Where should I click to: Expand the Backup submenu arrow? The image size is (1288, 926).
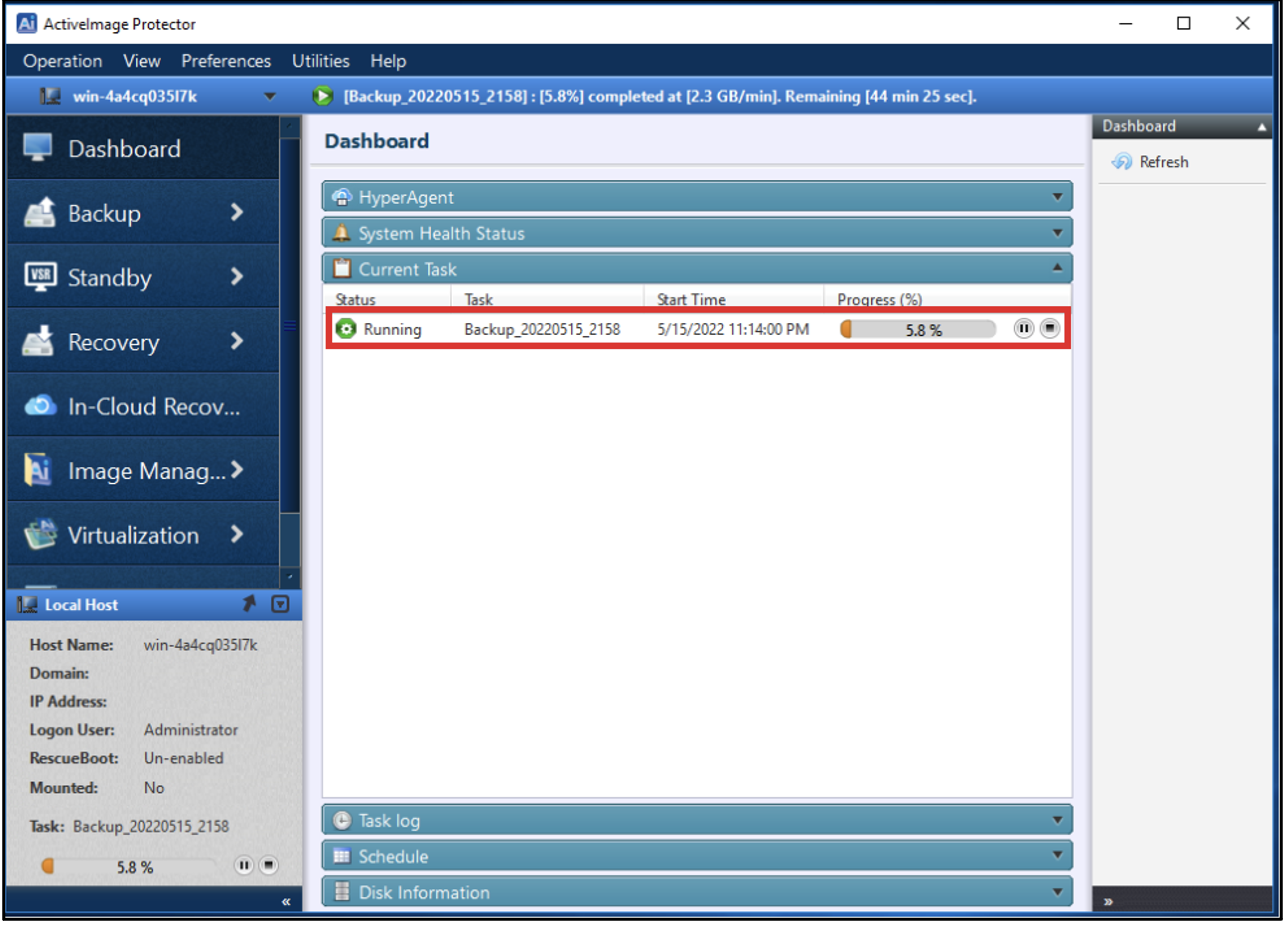[237, 212]
